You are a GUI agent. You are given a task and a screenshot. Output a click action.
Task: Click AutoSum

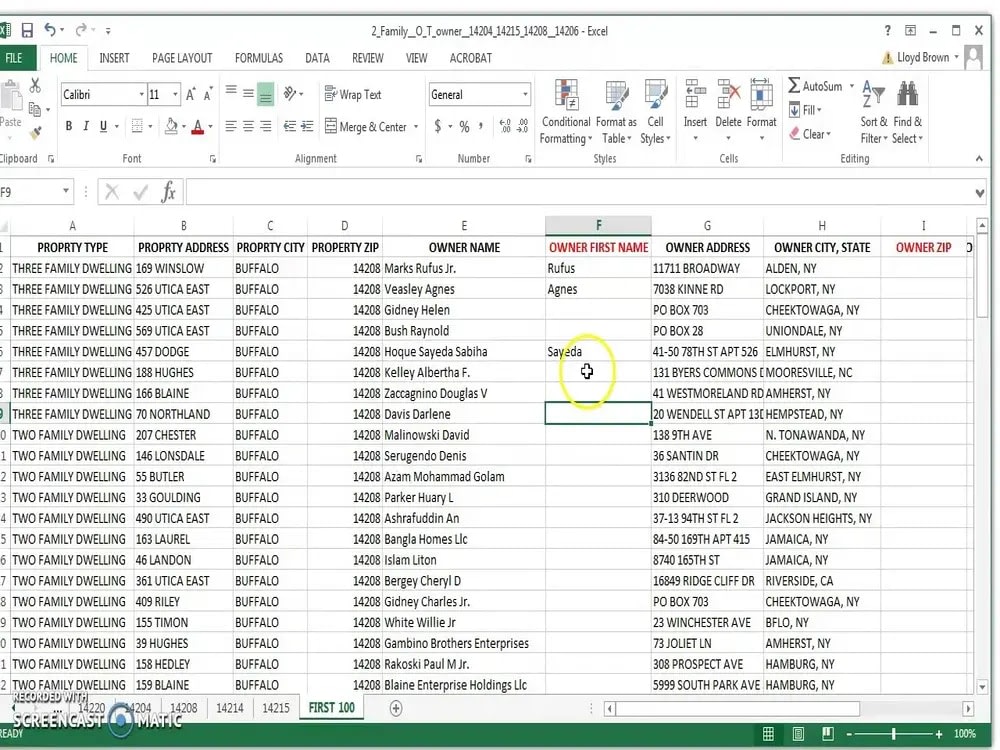point(816,85)
